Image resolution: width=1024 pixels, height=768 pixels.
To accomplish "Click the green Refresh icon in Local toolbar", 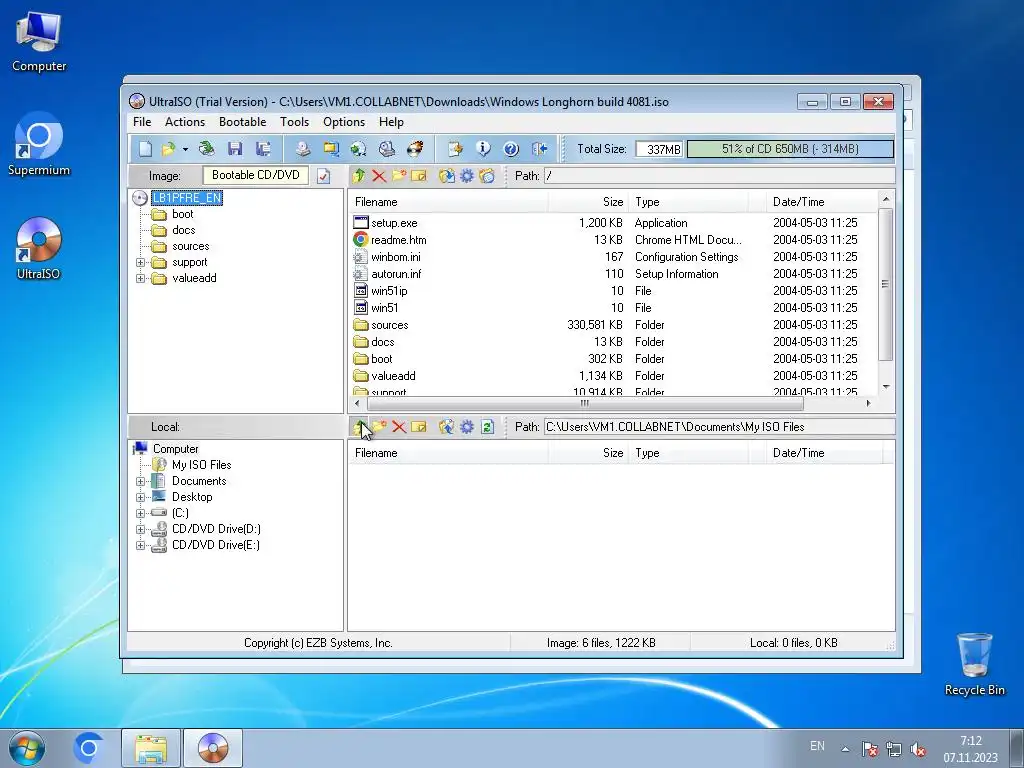I will (x=487, y=427).
